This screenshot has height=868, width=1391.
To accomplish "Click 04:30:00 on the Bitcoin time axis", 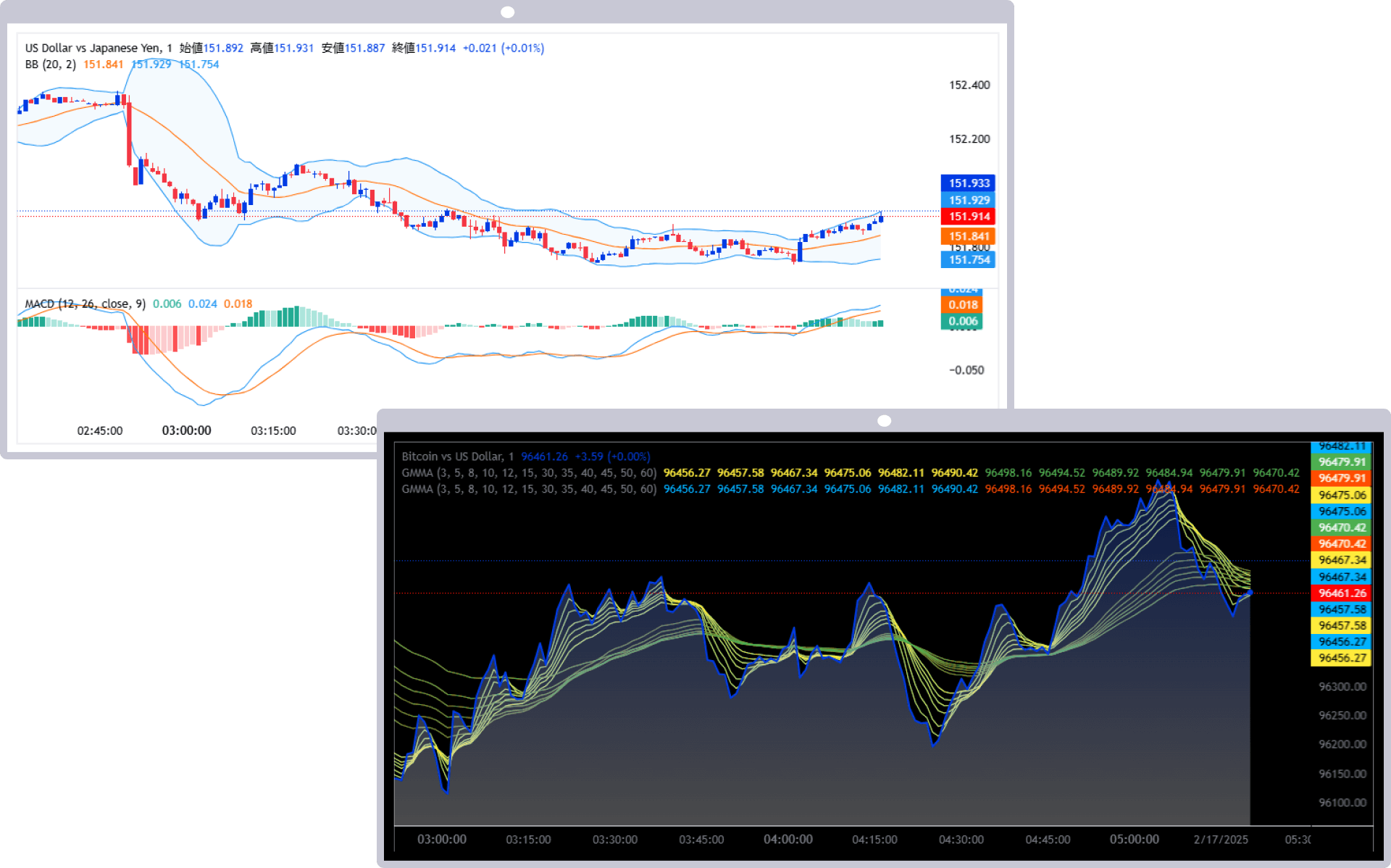I will click(x=961, y=839).
